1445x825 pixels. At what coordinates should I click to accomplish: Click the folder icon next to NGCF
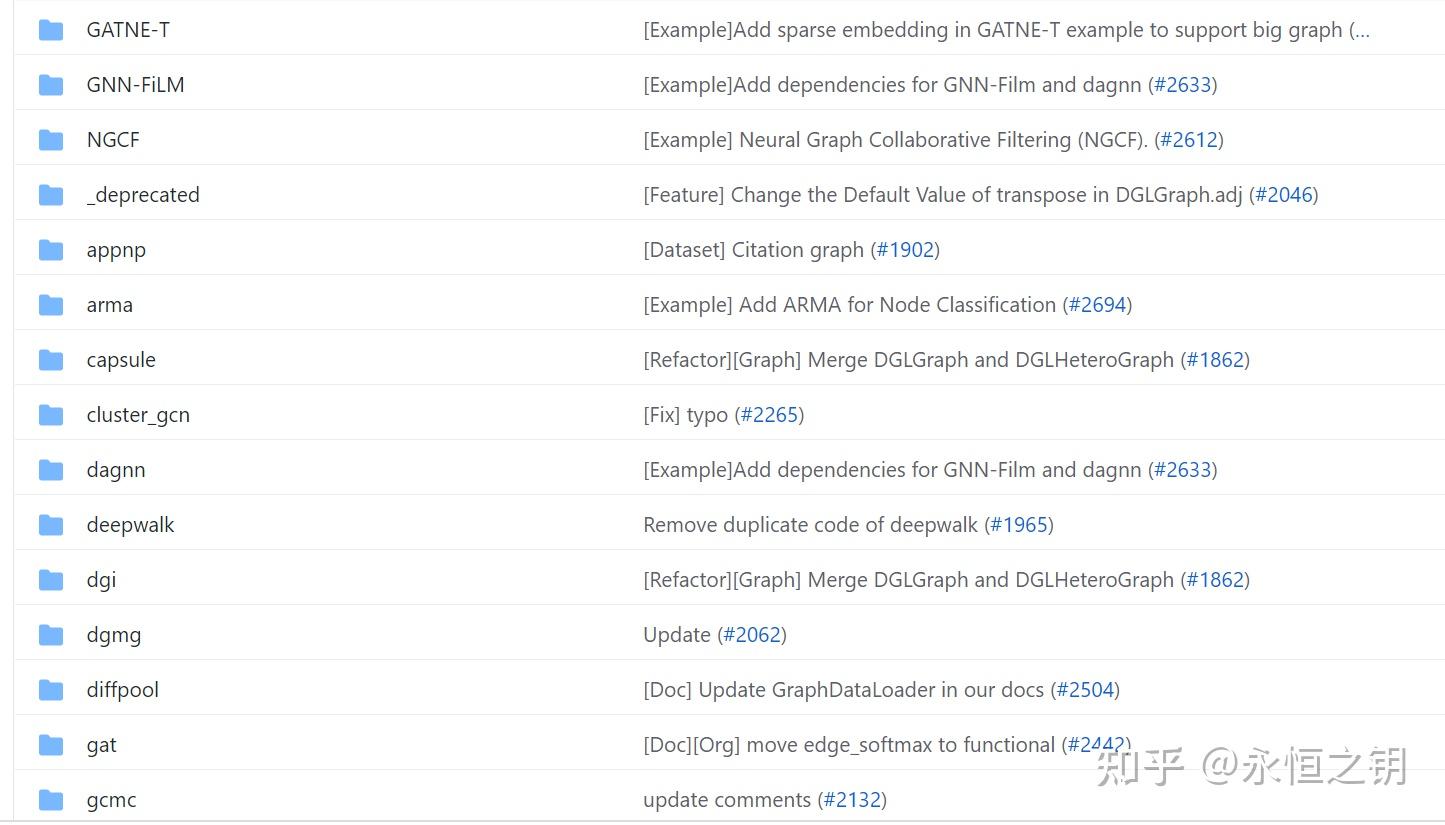tap(51, 140)
